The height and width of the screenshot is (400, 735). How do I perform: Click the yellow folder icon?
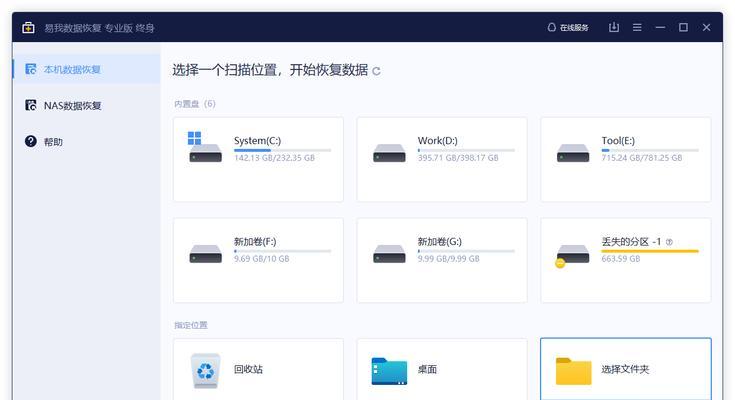coord(573,371)
